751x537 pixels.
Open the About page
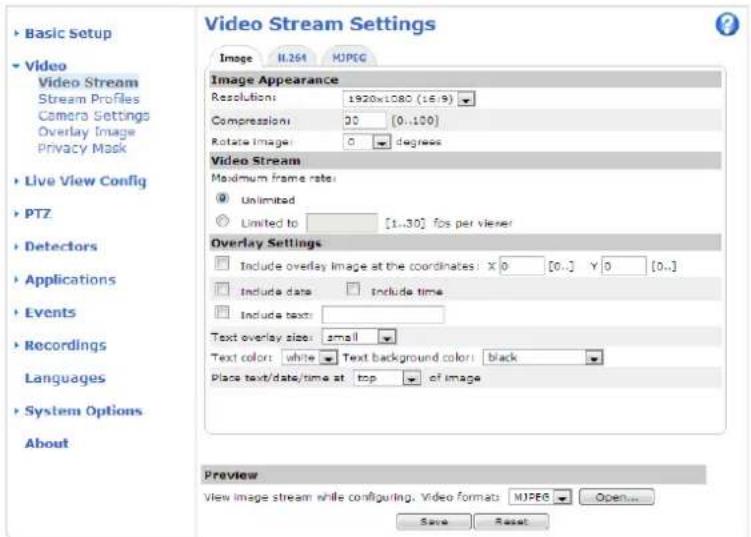pos(46,444)
